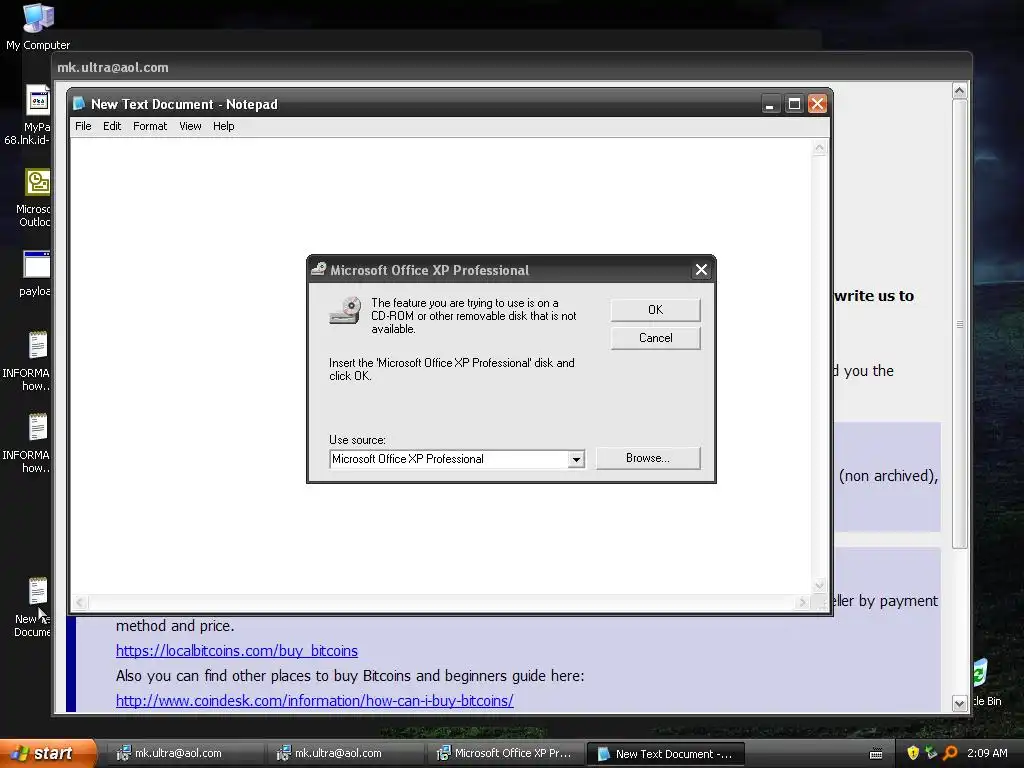1024x768 pixels.
Task: Switch to Microsoft Office XP Pr... taskbar item
Action: [506, 753]
